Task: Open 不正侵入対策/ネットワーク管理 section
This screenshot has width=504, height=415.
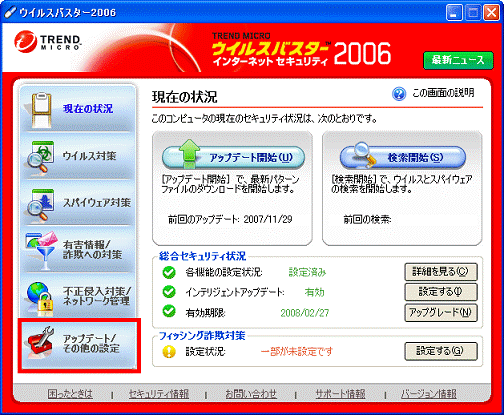Action: [x=78, y=296]
